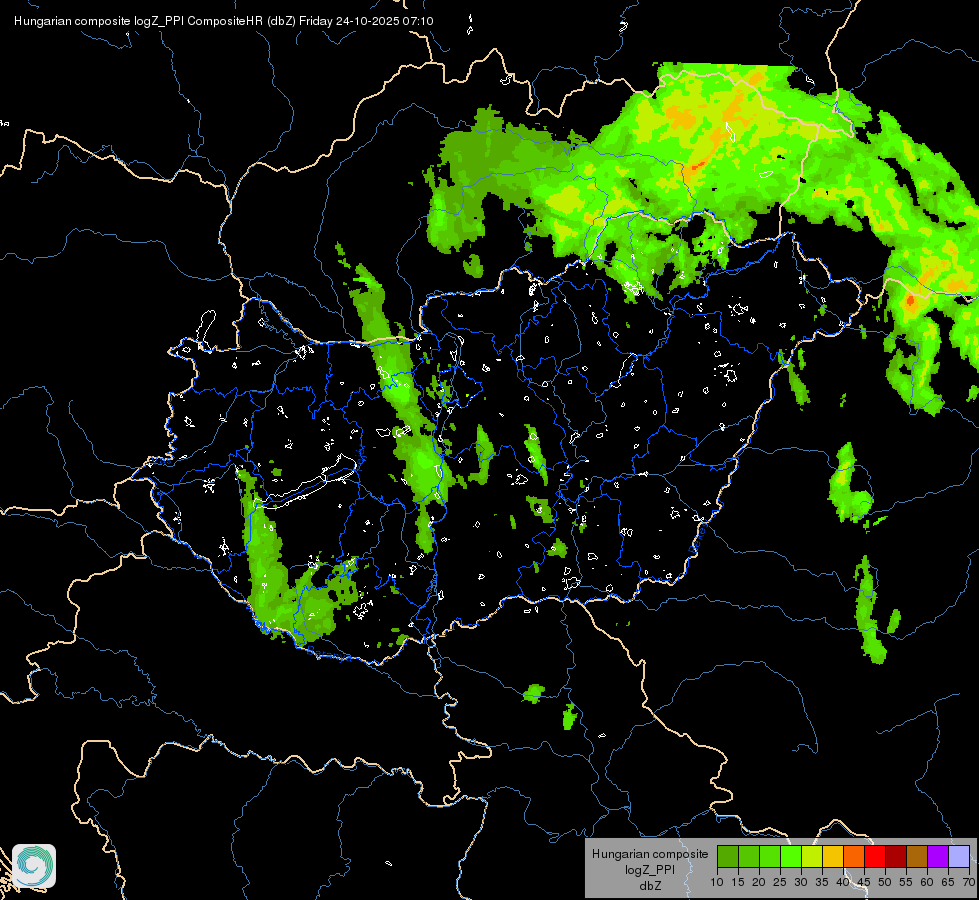The image size is (979, 900).
Task: Click the '55' legend scale value
Action: [906, 883]
